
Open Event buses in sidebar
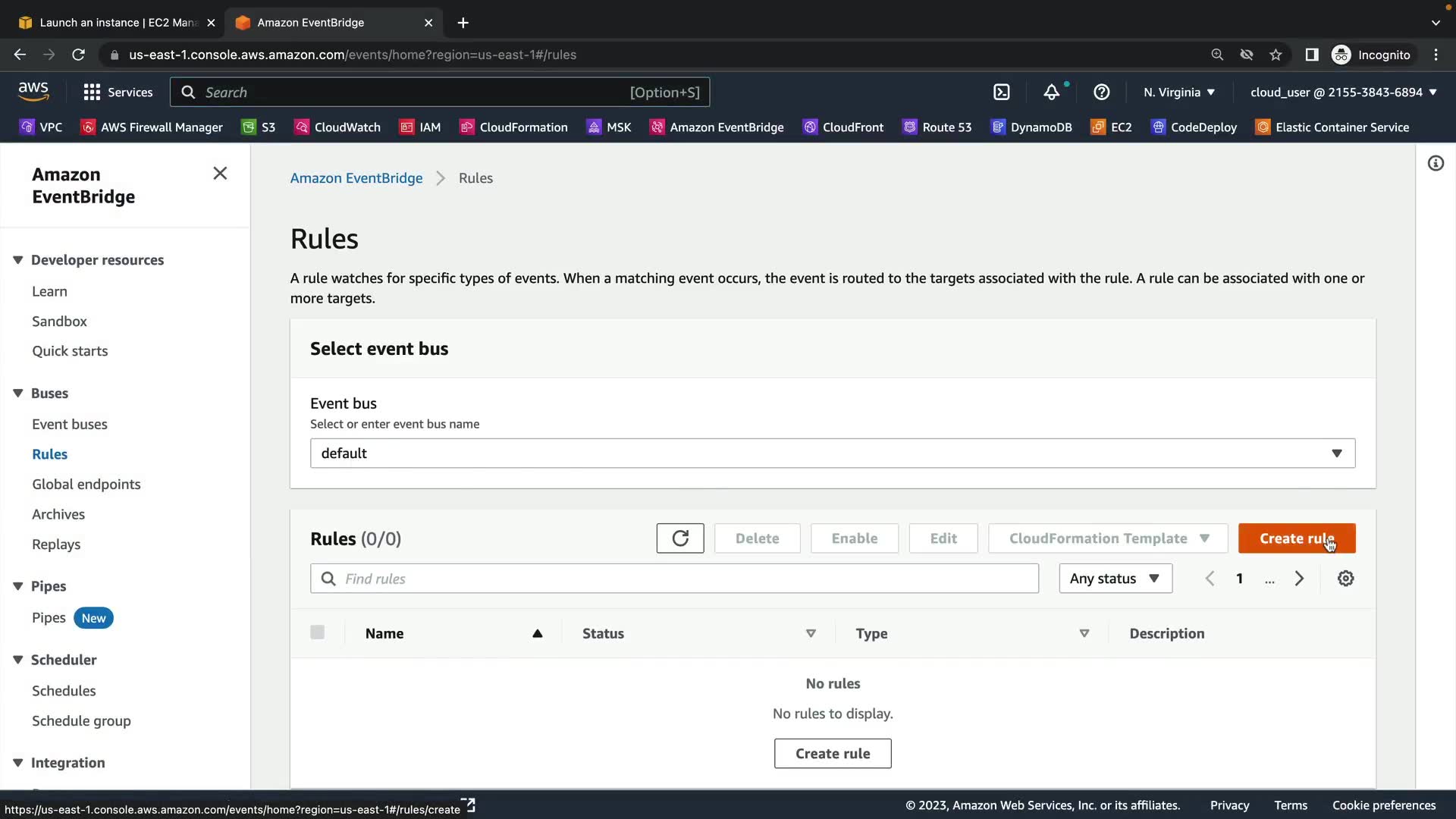tap(70, 425)
